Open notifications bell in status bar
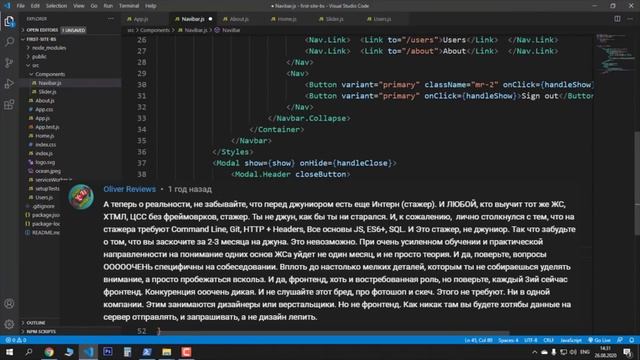This screenshot has width=640, height=360. coord(631,340)
